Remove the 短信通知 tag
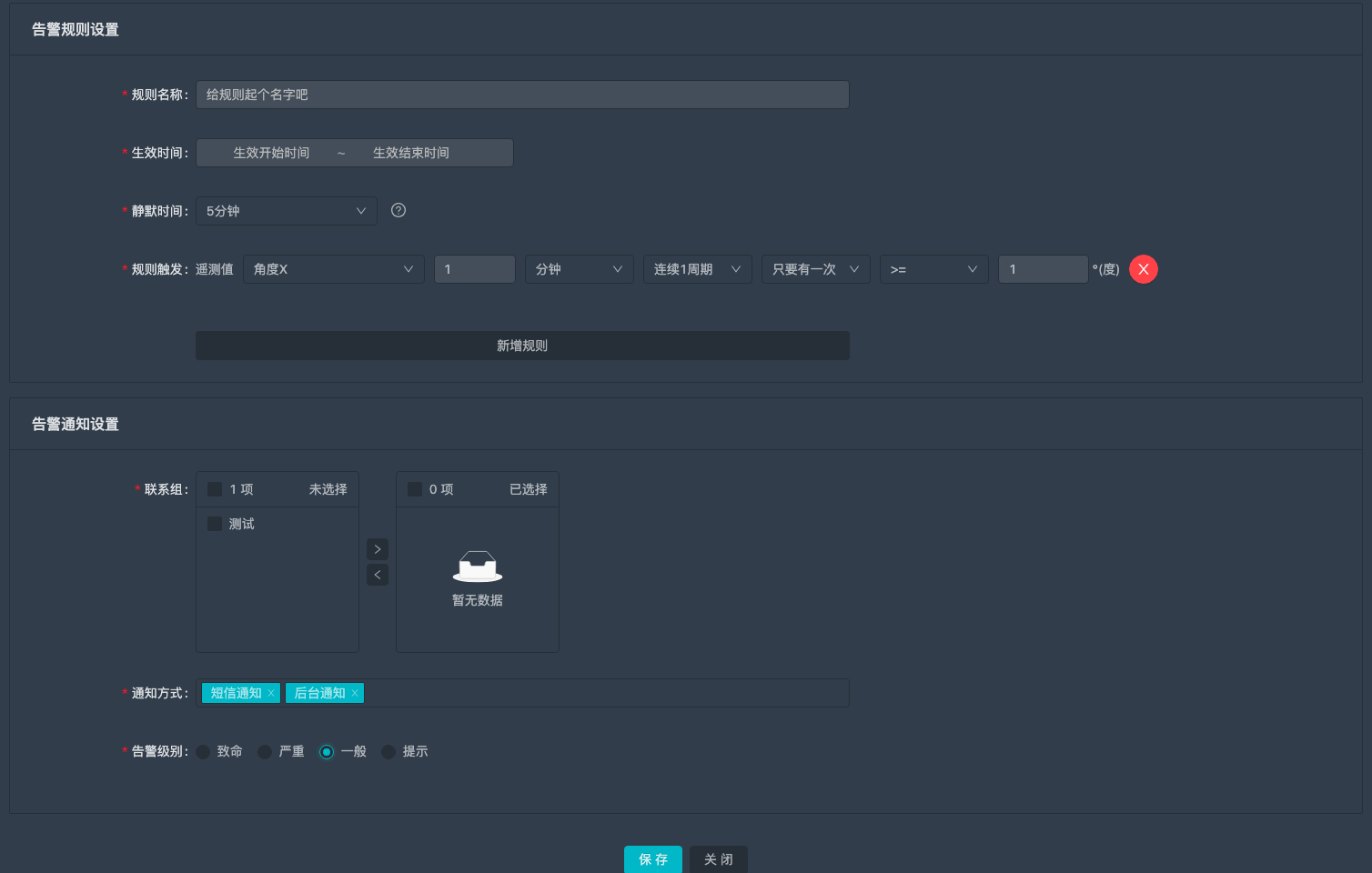1372x873 pixels. [x=271, y=693]
